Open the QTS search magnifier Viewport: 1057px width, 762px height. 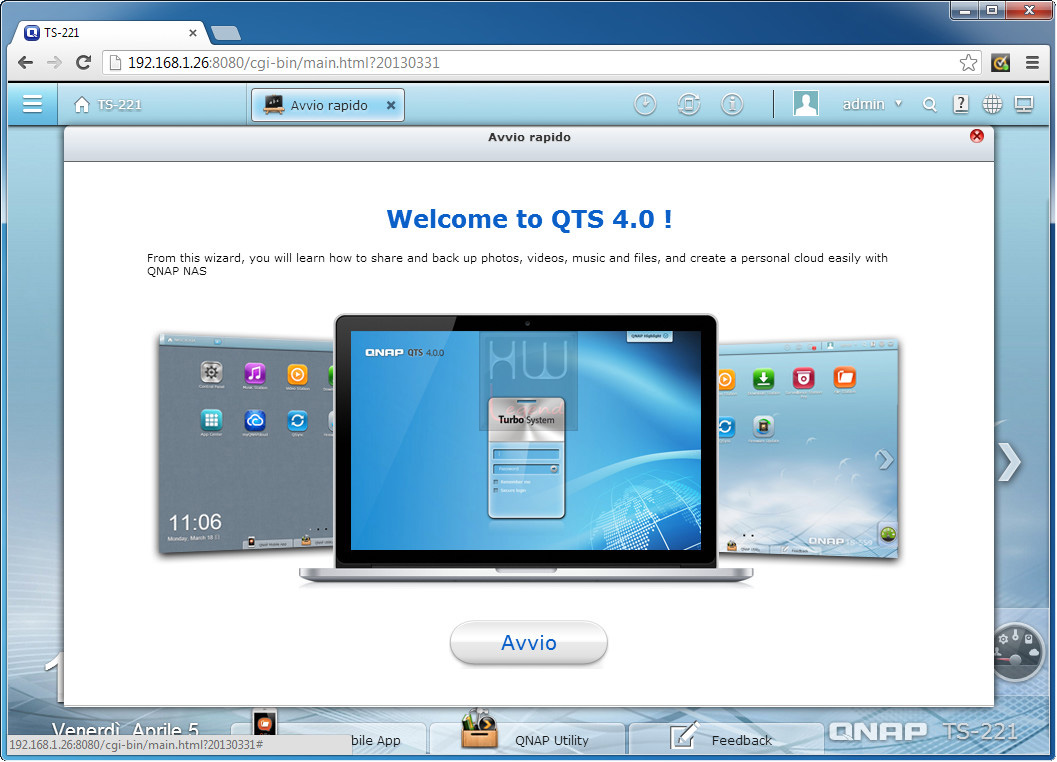(930, 105)
